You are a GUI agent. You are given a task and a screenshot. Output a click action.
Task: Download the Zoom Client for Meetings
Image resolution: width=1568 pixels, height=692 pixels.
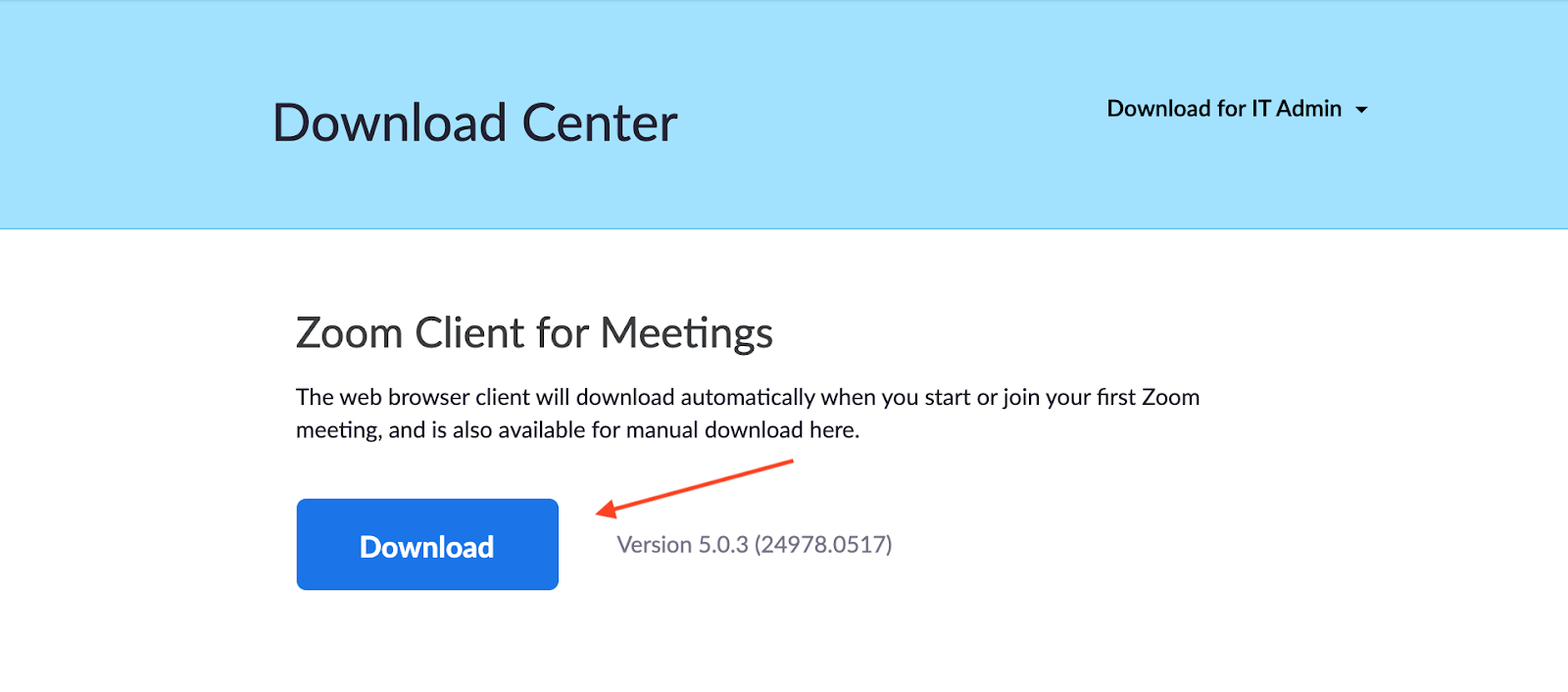(426, 545)
